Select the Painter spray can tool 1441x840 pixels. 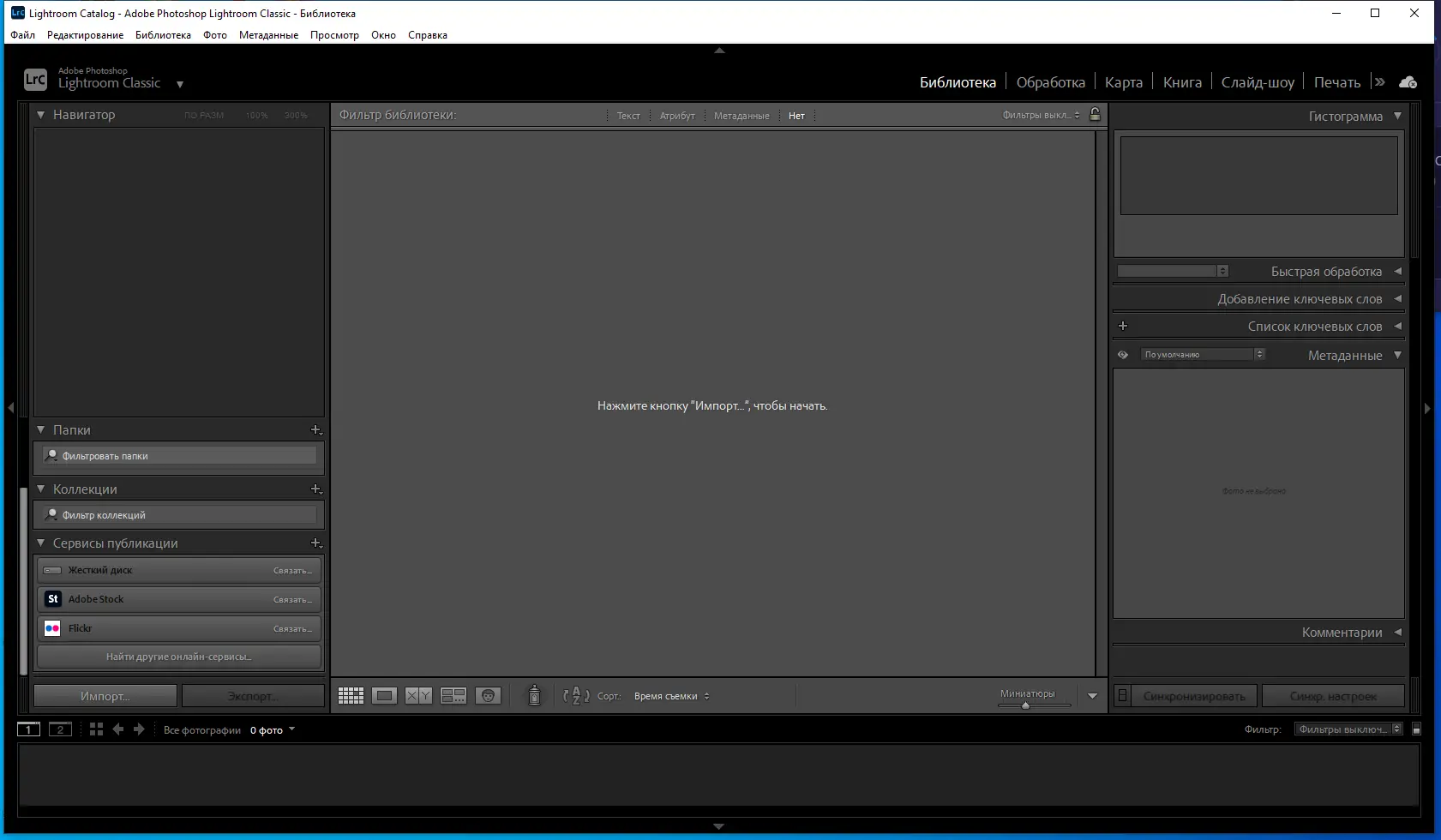(x=534, y=695)
